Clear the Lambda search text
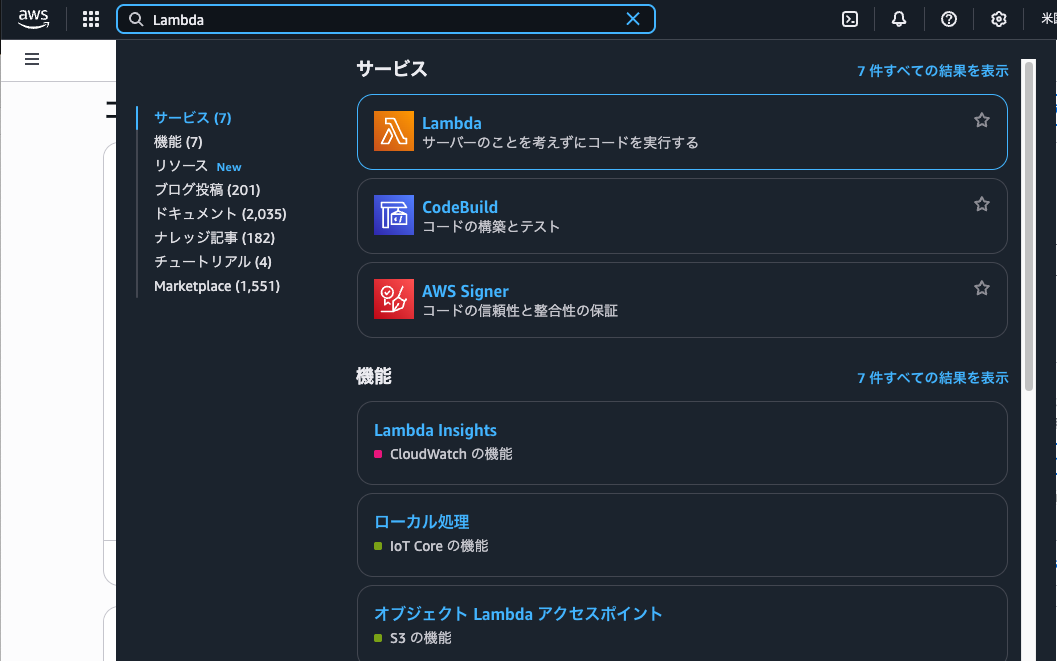Screen dimensions: 1057x661 tap(633, 19)
